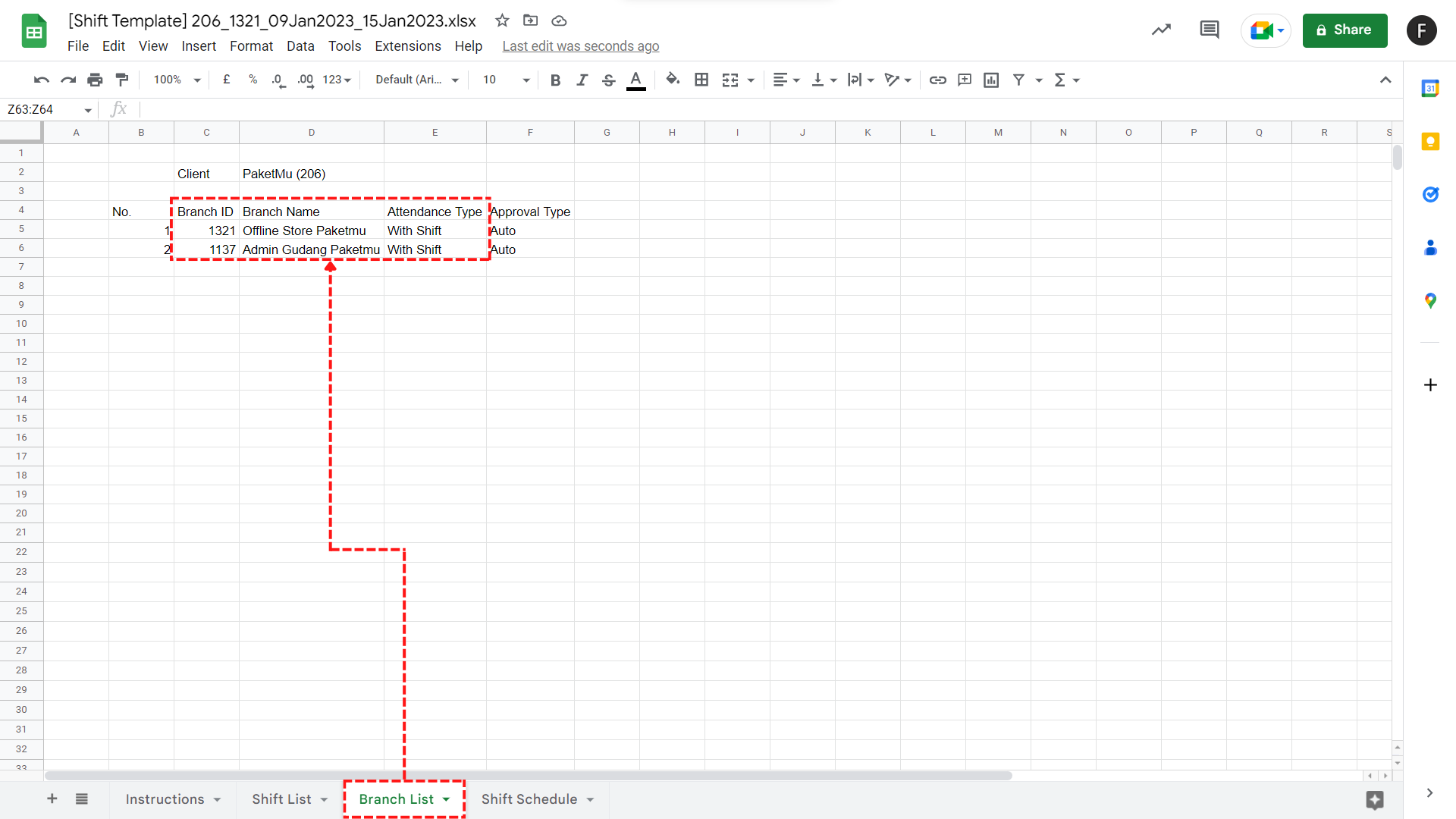Open the fill color picker
The image size is (1456, 819).
(x=673, y=79)
